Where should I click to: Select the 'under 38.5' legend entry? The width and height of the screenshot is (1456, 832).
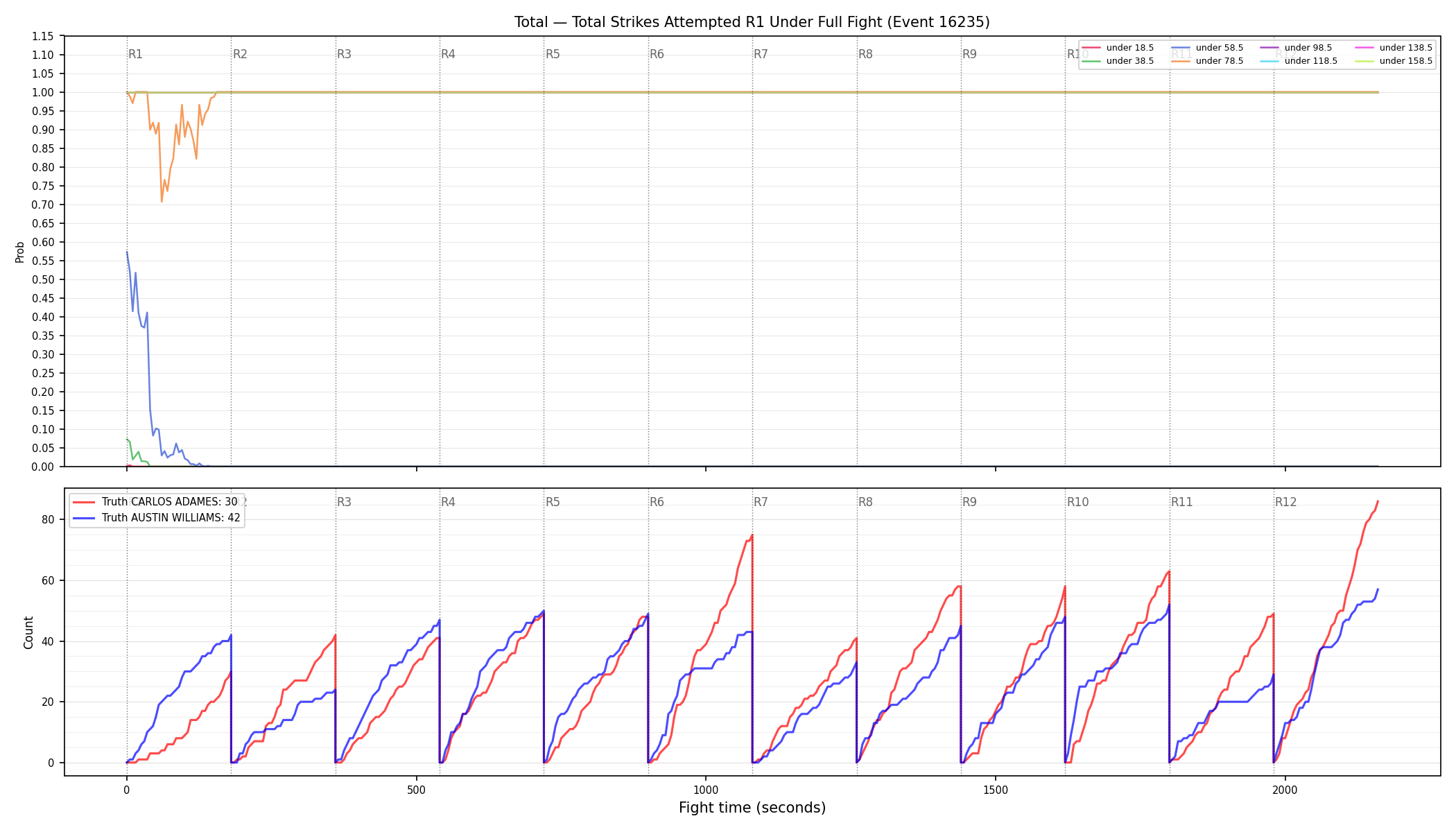pos(1118,61)
